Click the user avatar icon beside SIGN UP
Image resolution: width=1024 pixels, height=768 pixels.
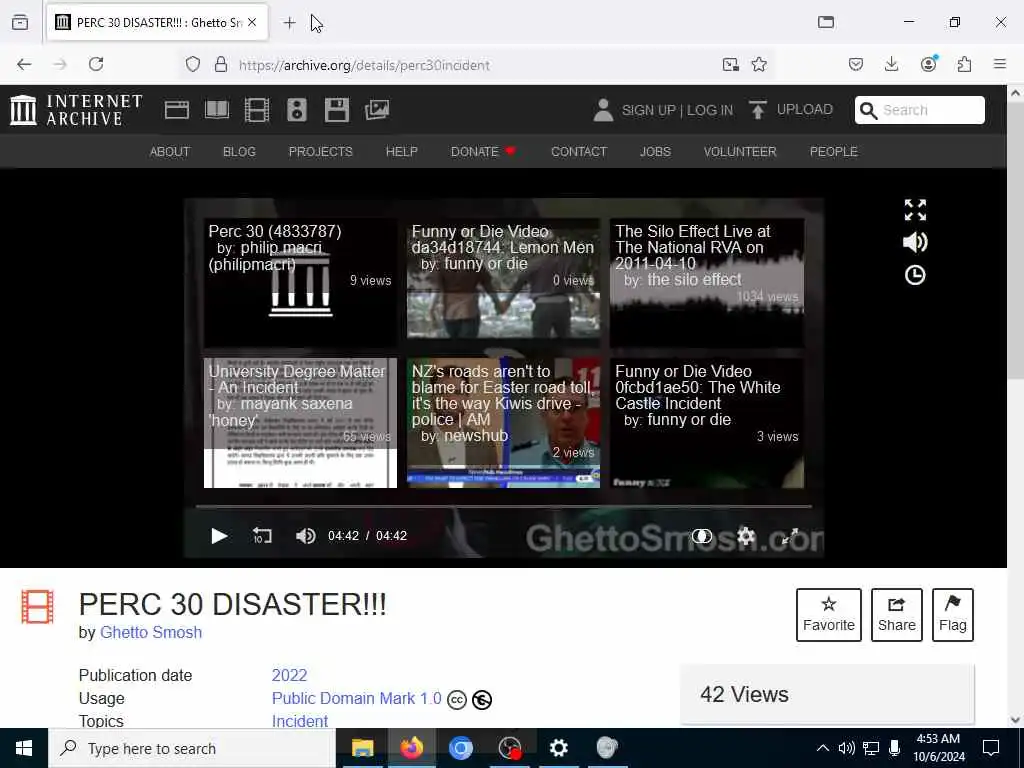[x=603, y=110]
